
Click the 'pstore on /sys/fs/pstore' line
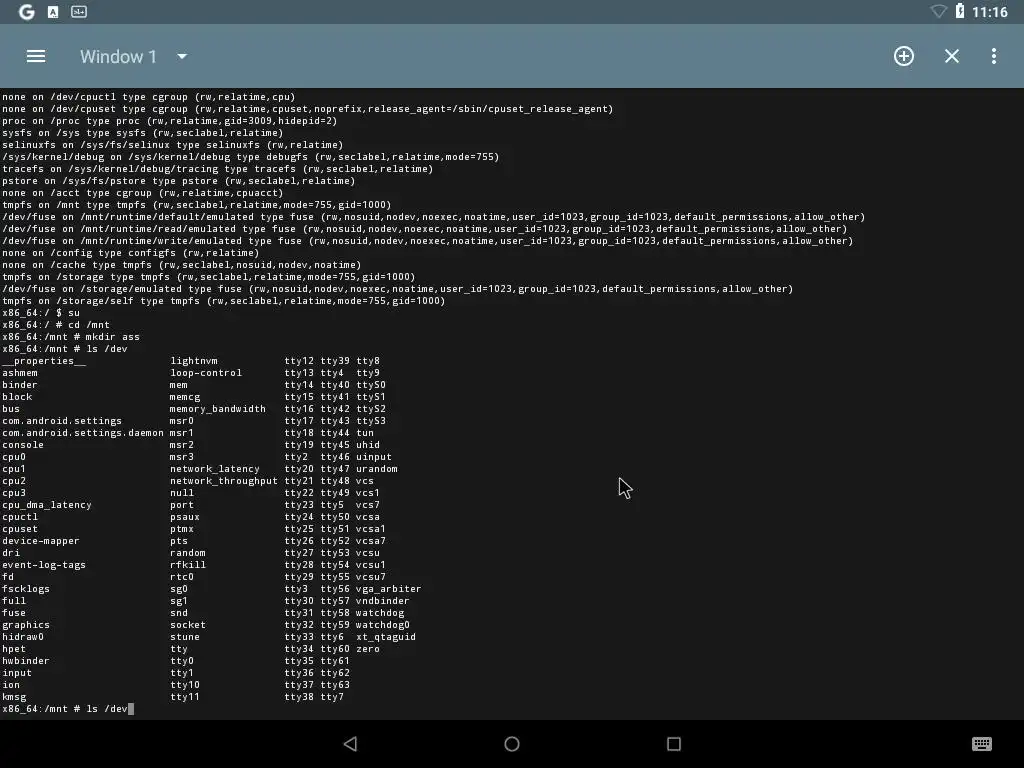(178, 181)
